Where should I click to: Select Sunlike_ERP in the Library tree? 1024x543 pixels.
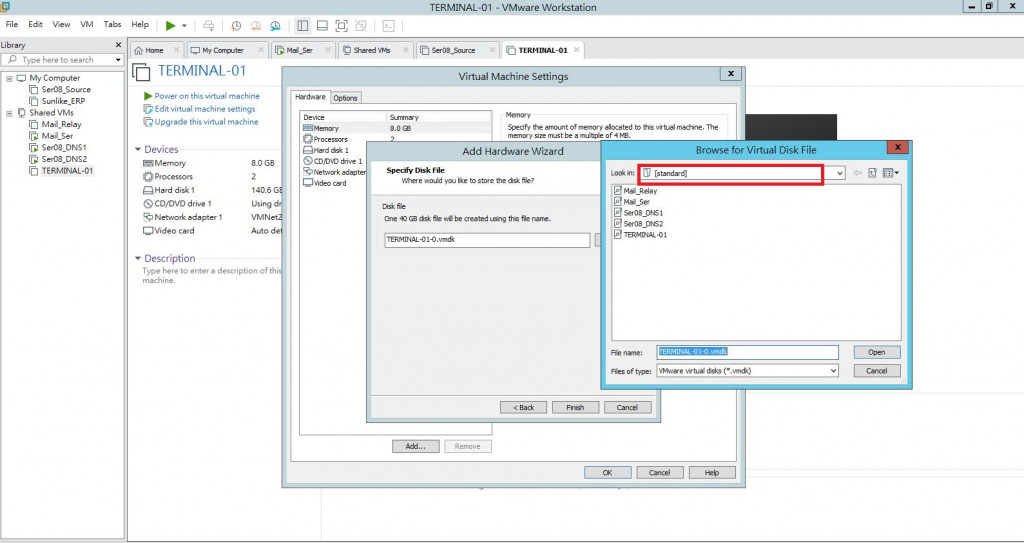point(63,101)
